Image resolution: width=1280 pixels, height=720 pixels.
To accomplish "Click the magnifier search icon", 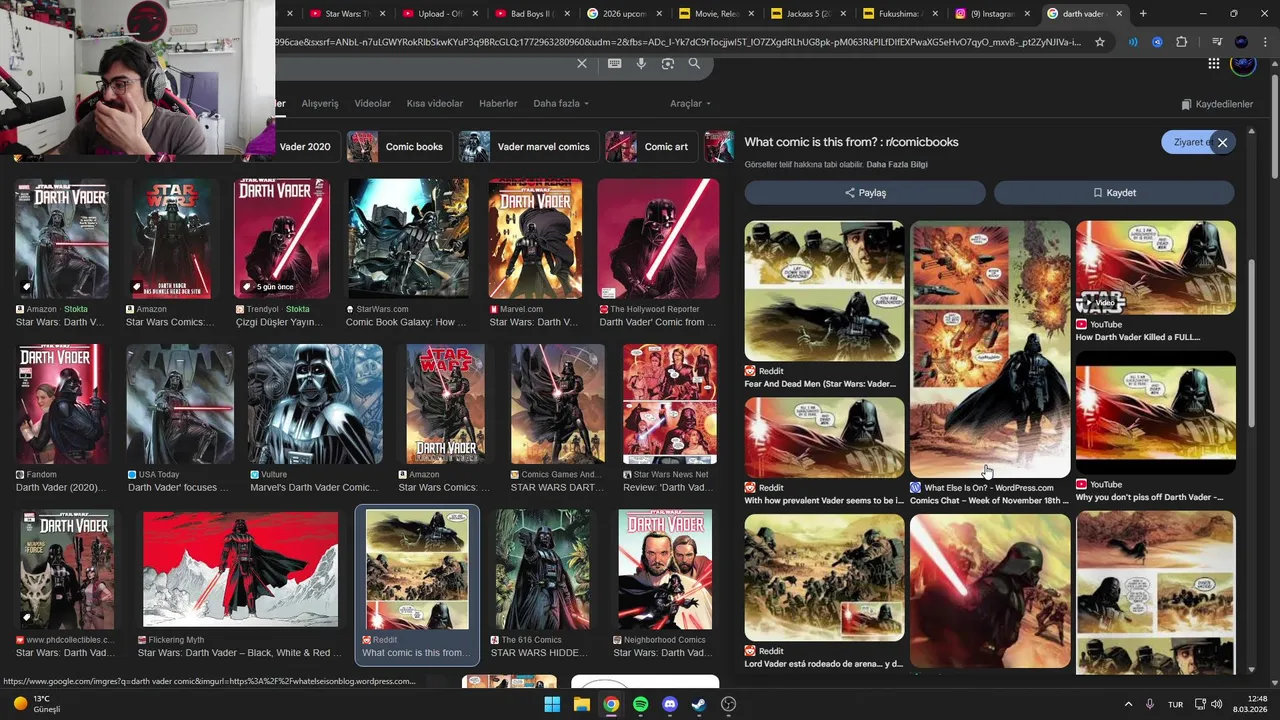I will (694, 64).
